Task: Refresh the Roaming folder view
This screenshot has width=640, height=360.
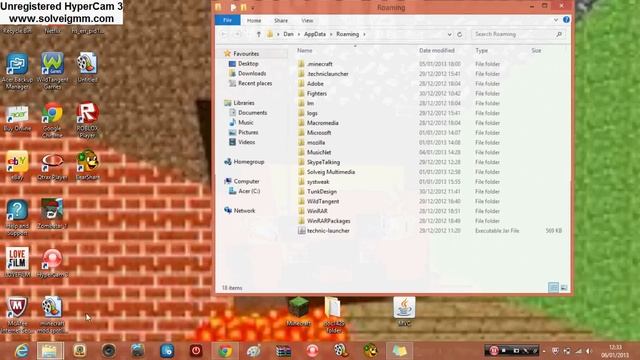Action: coord(460,34)
